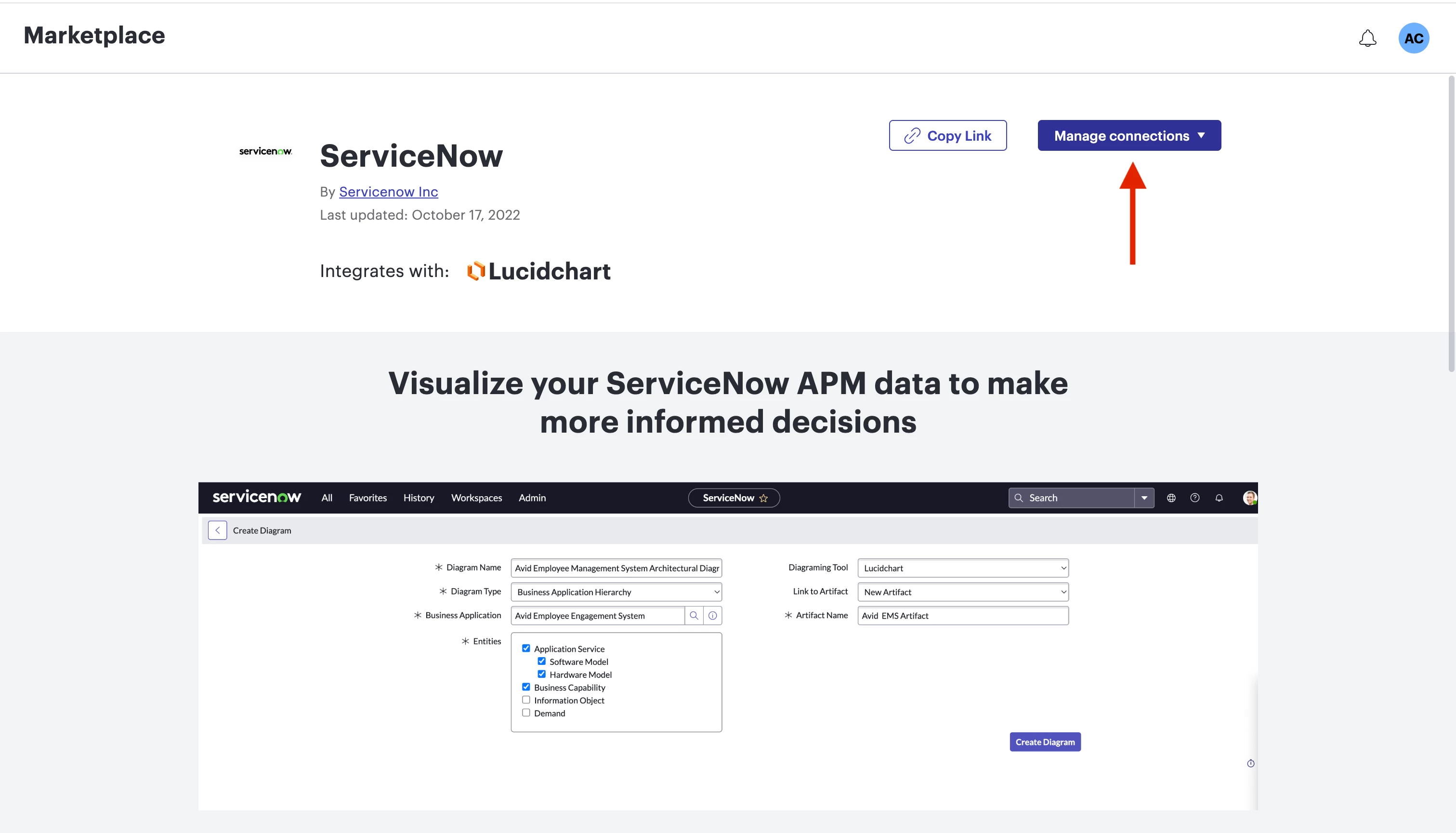1456x833 pixels.
Task: Open the Diagram Type dropdown
Action: coord(616,592)
